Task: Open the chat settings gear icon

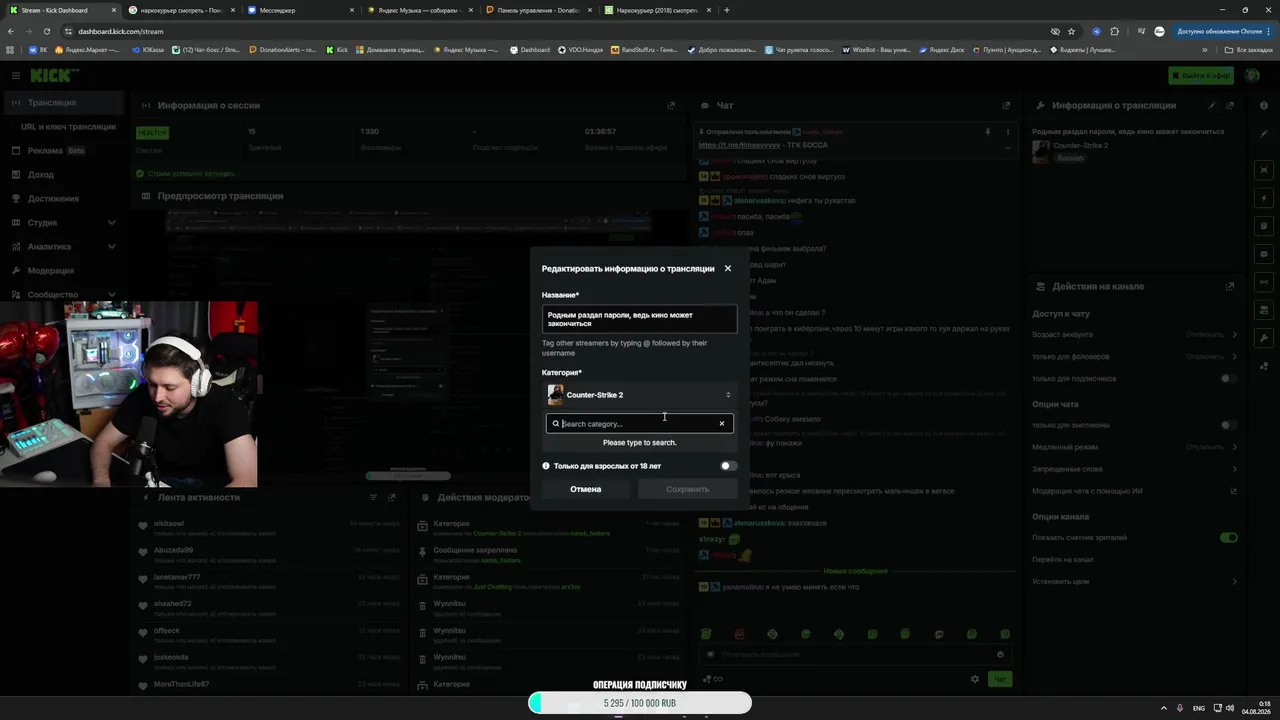Action: [x=975, y=679]
